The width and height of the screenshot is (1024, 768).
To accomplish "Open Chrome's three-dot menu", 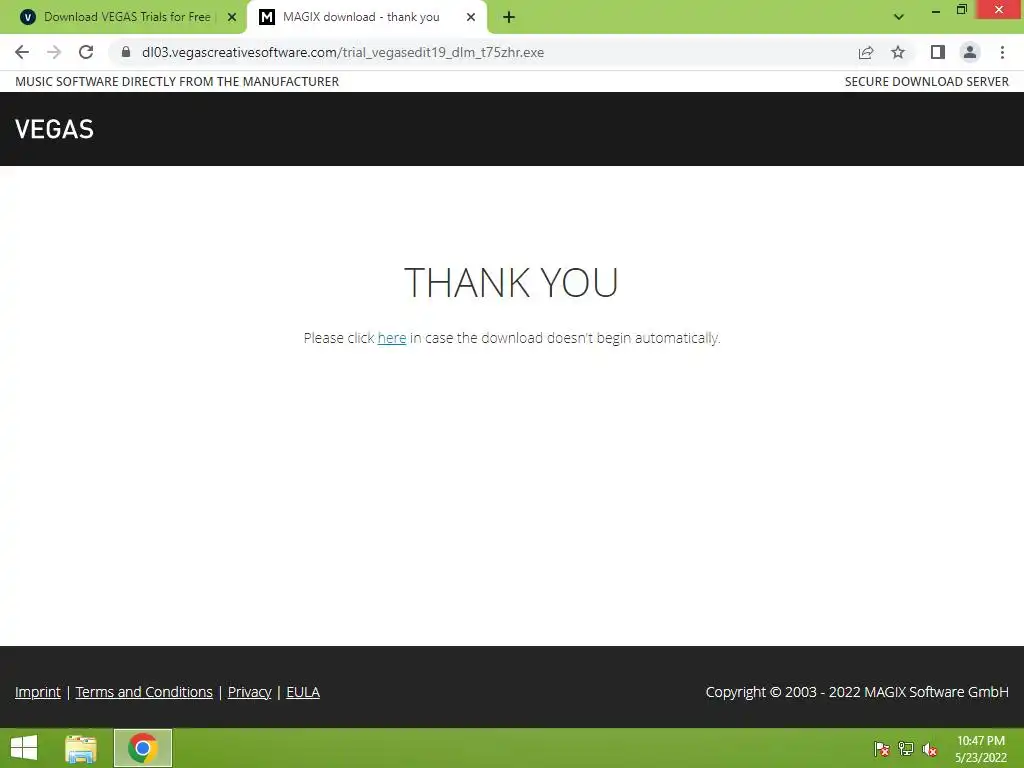I will 1002,52.
